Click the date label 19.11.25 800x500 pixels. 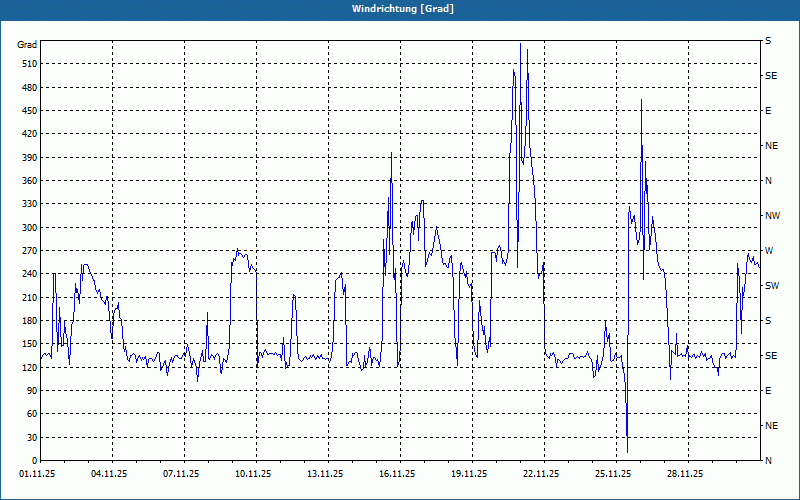click(x=469, y=474)
